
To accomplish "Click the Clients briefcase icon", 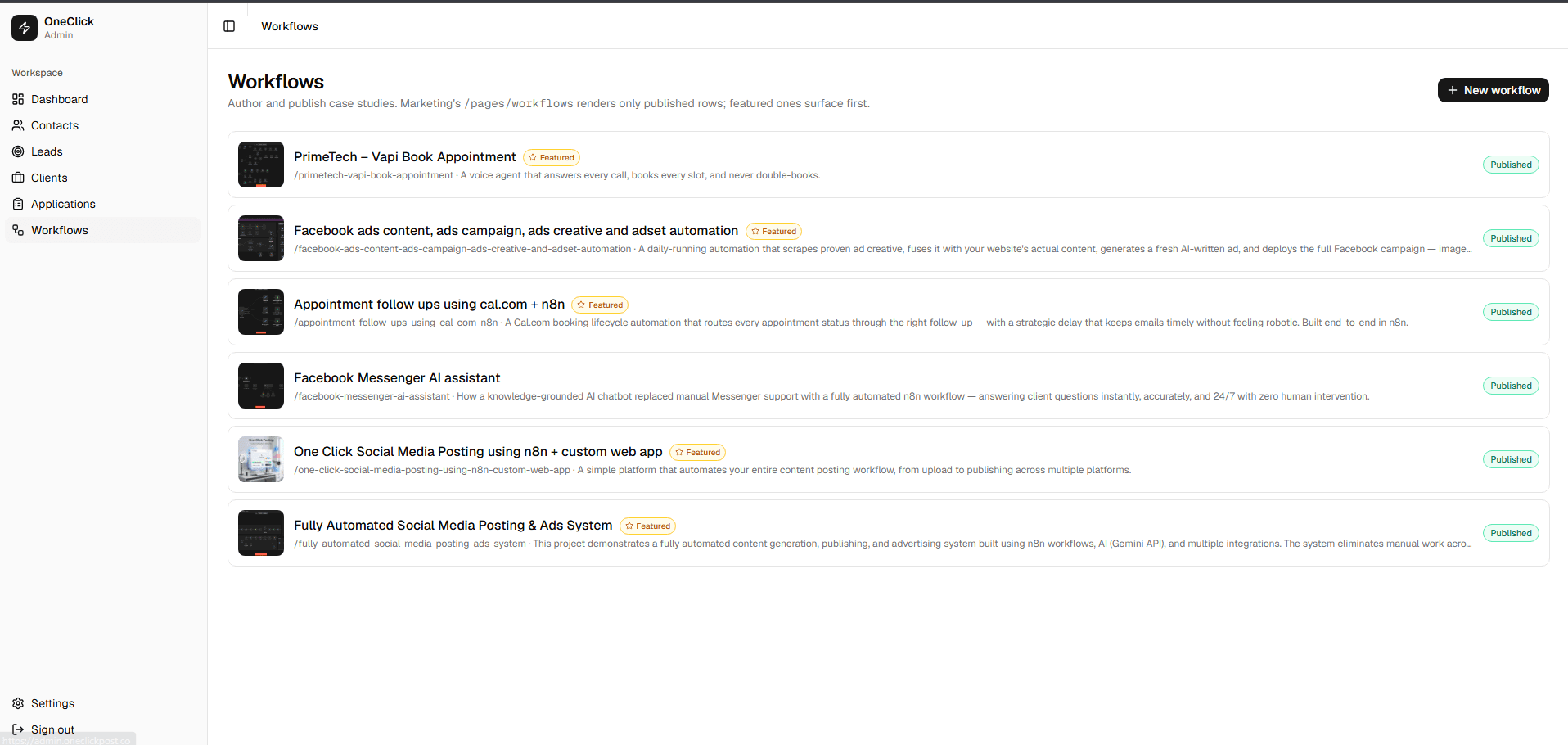I will (x=18, y=178).
